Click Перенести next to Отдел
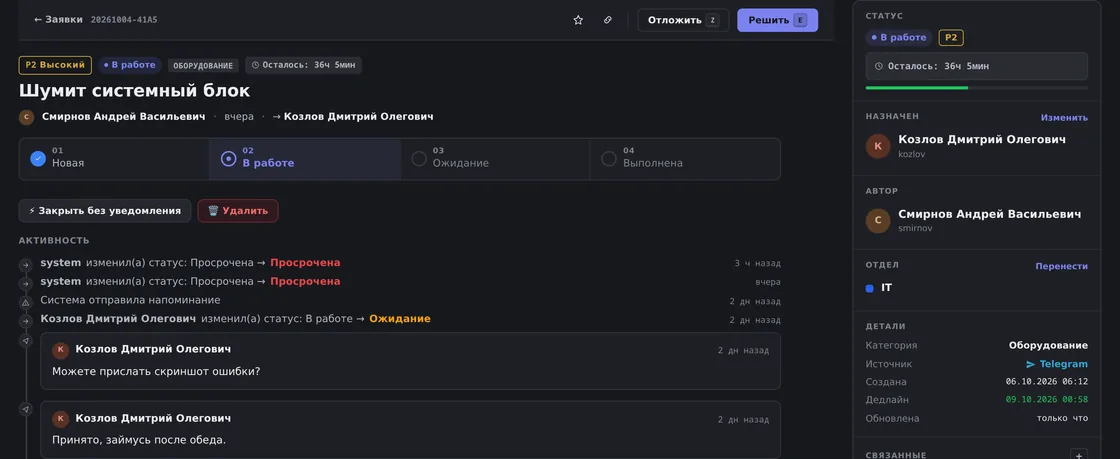Screen dimensions: 1120x459 1061,266
